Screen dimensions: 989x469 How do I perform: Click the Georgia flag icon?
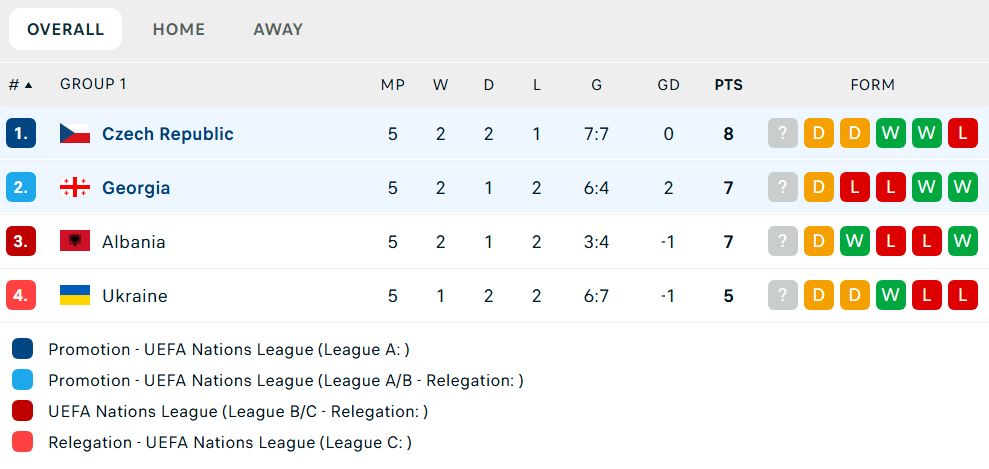[x=75, y=188]
